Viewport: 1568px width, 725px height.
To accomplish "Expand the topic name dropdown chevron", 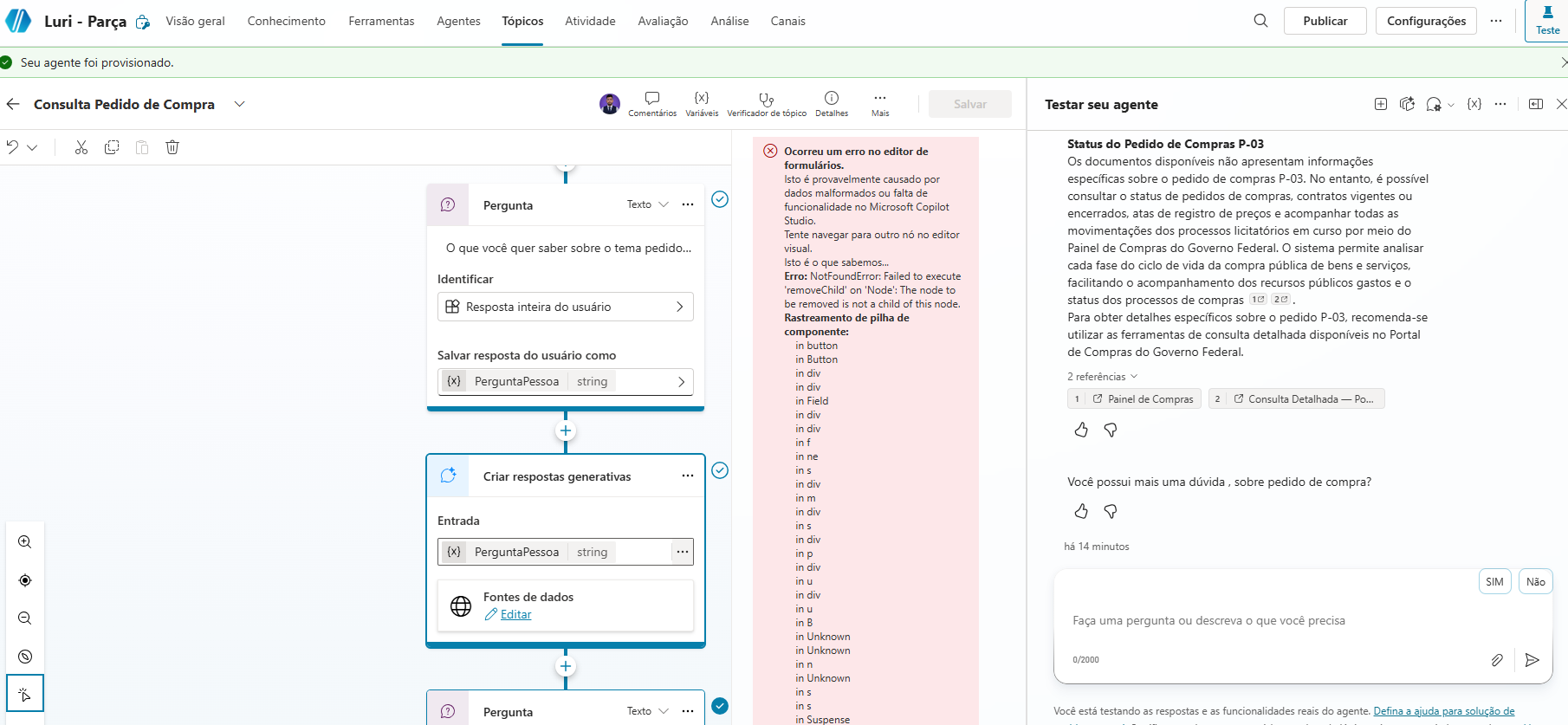I will pyautogui.click(x=240, y=104).
